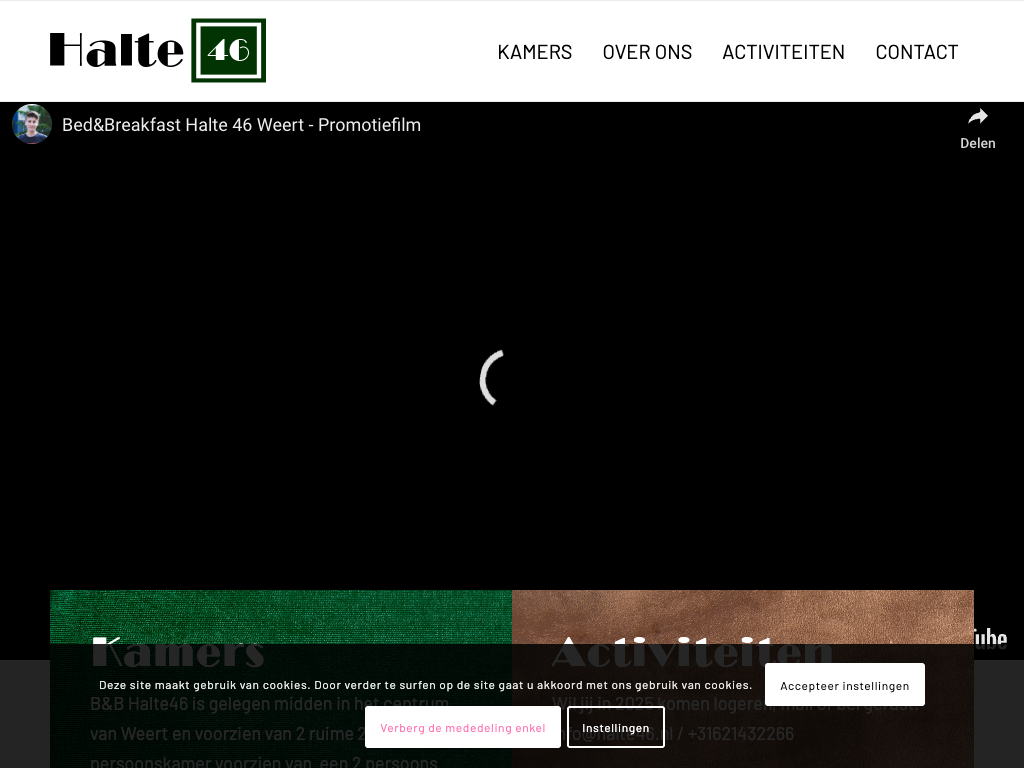Open the KAMERS menu item
The height and width of the screenshot is (768, 1024).
click(534, 52)
